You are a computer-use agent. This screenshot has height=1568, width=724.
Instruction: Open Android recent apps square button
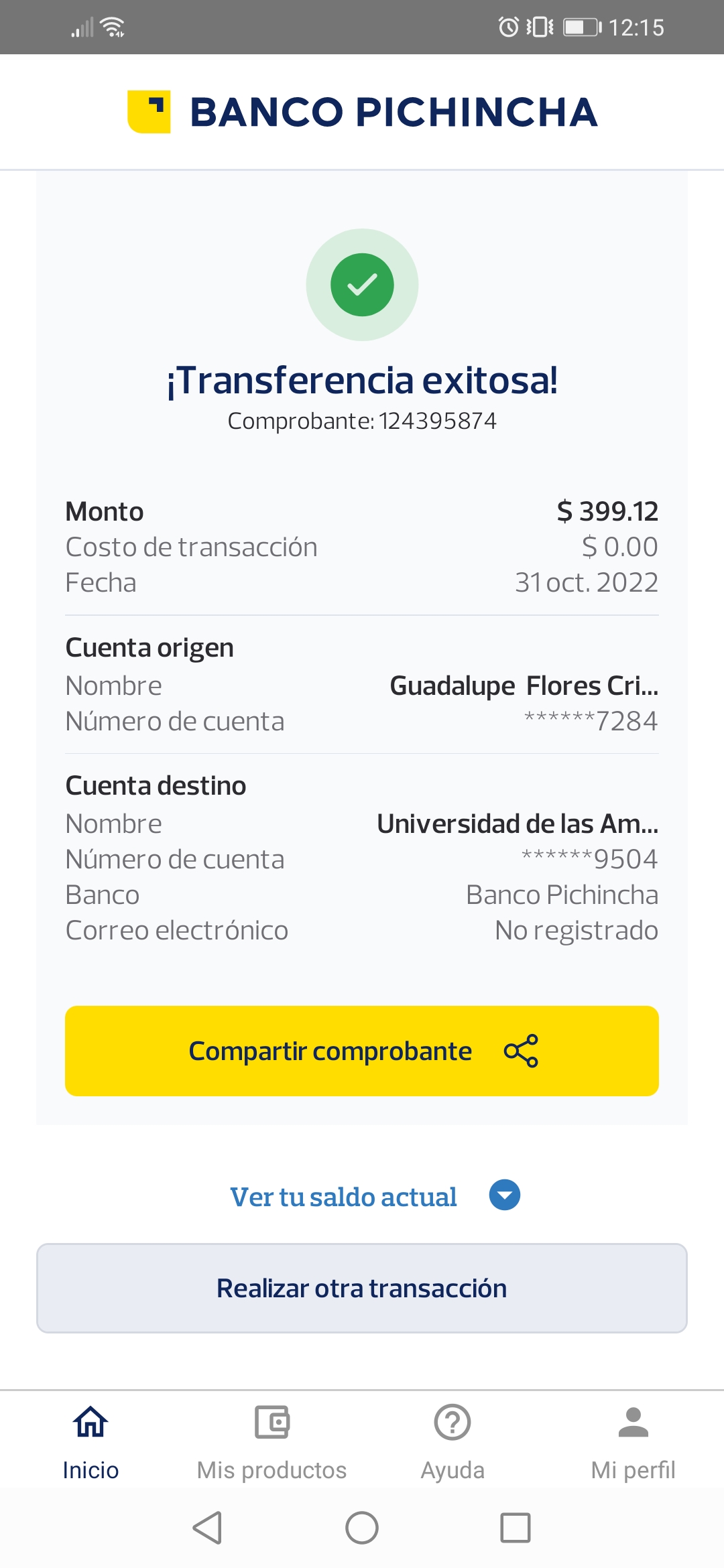click(516, 1528)
